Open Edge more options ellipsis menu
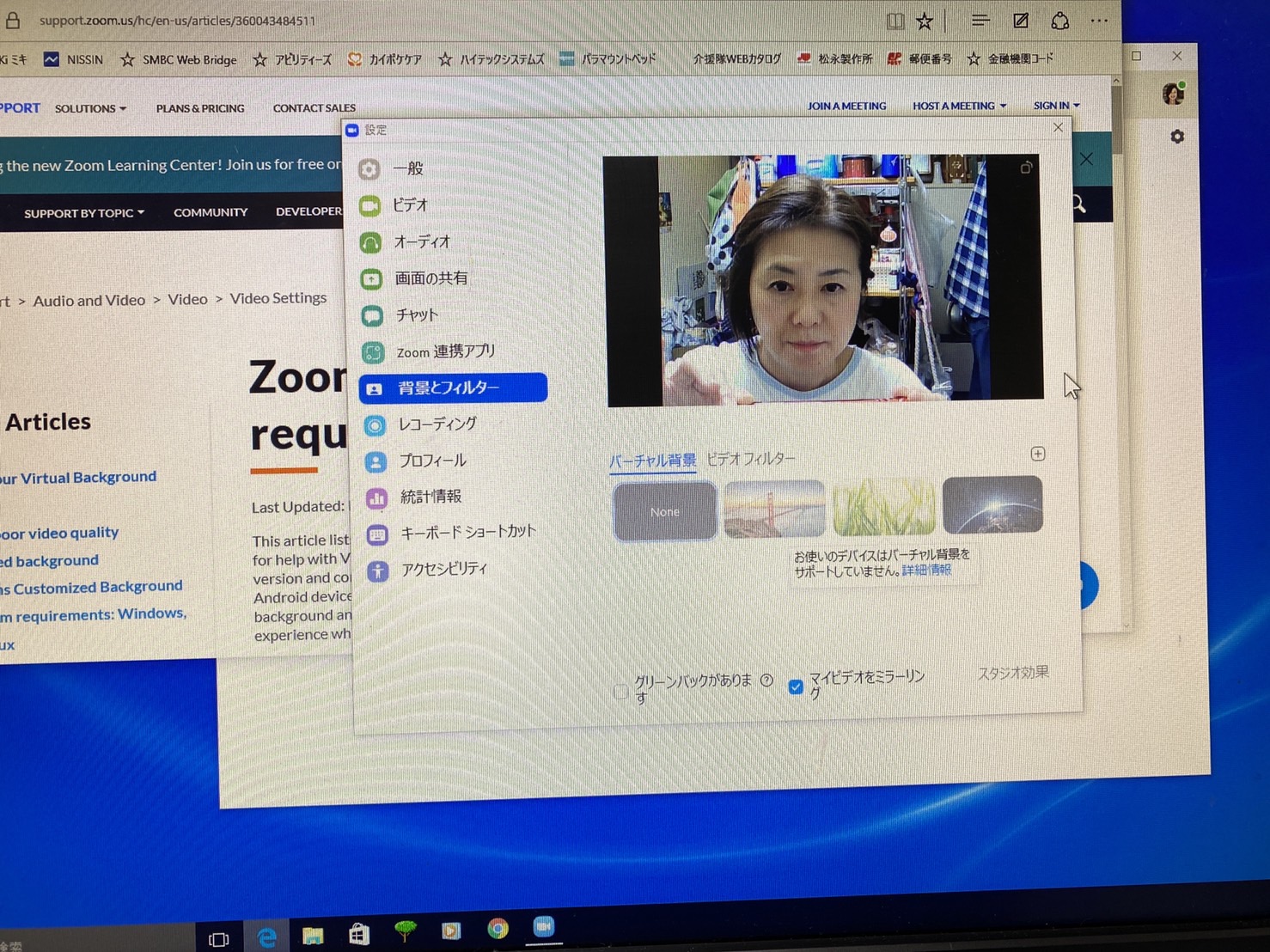The height and width of the screenshot is (952, 1270). [x=1099, y=21]
